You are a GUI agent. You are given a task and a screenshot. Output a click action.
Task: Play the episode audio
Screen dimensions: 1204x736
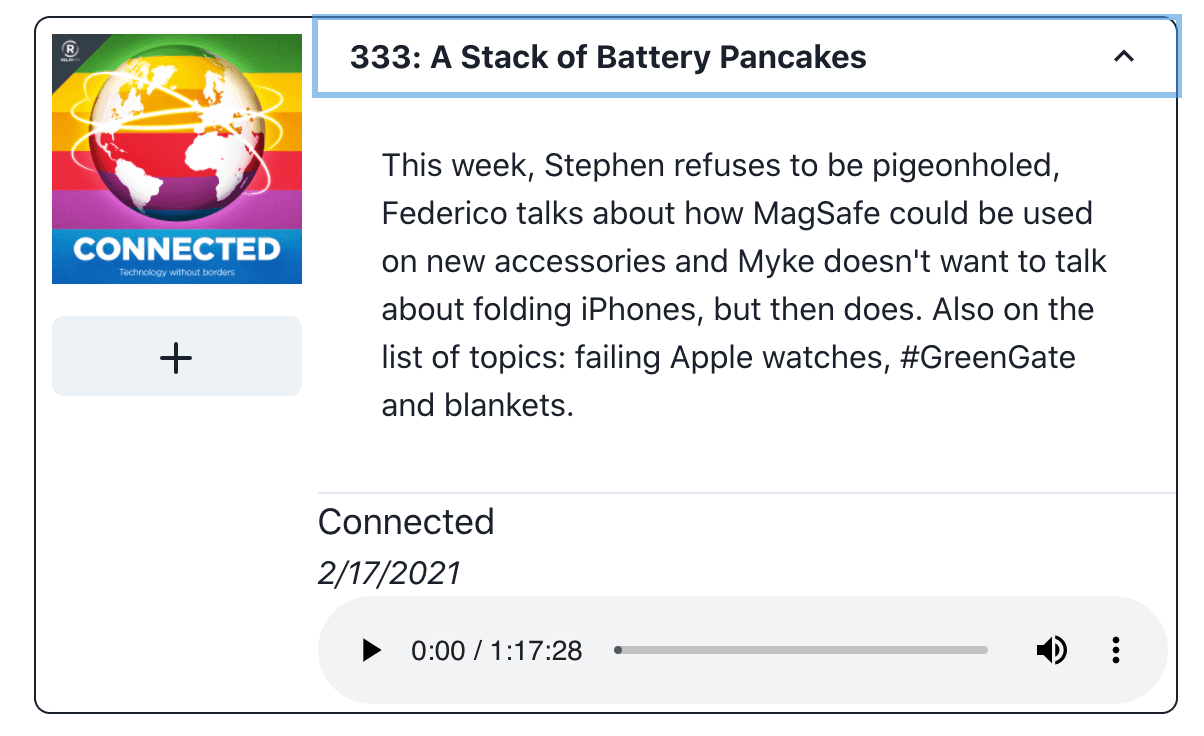(x=372, y=651)
